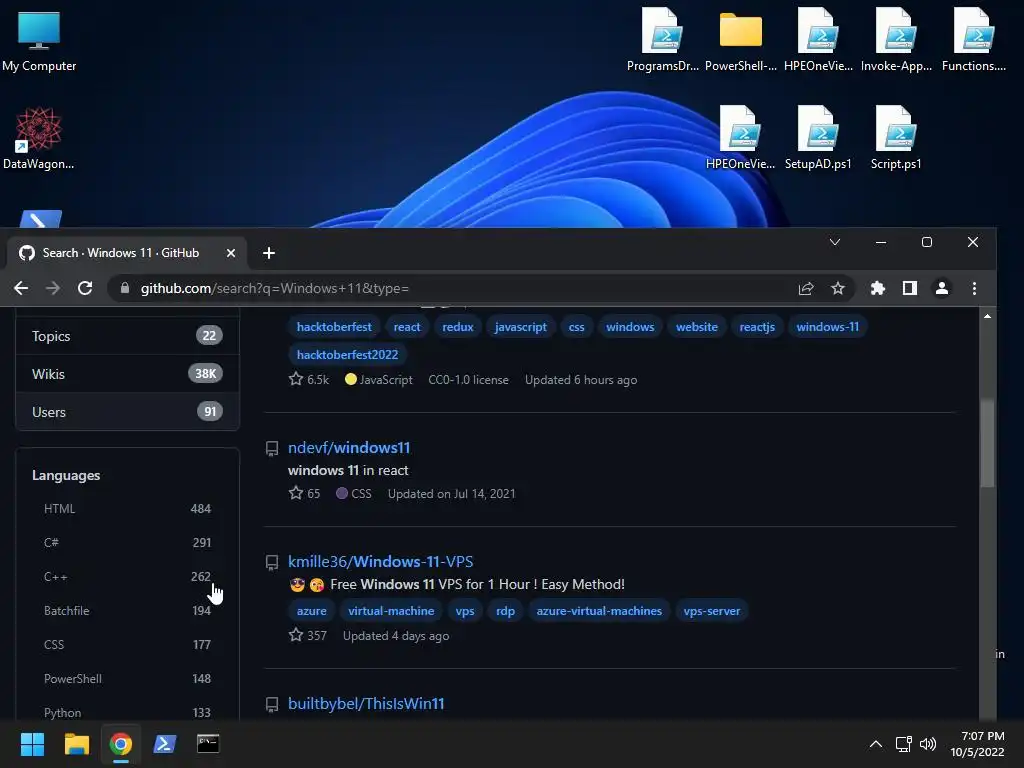Open the Chrome profile icon
The width and height of the screenshot is (1024, 768).
(942, 288)
